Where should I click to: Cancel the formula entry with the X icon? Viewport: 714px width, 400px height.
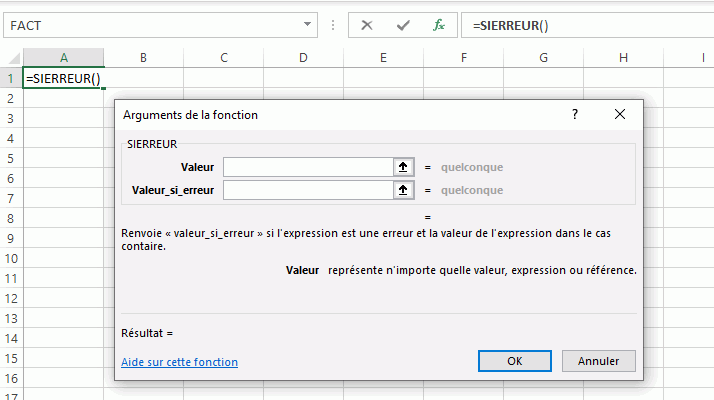[x=367, y=25]
